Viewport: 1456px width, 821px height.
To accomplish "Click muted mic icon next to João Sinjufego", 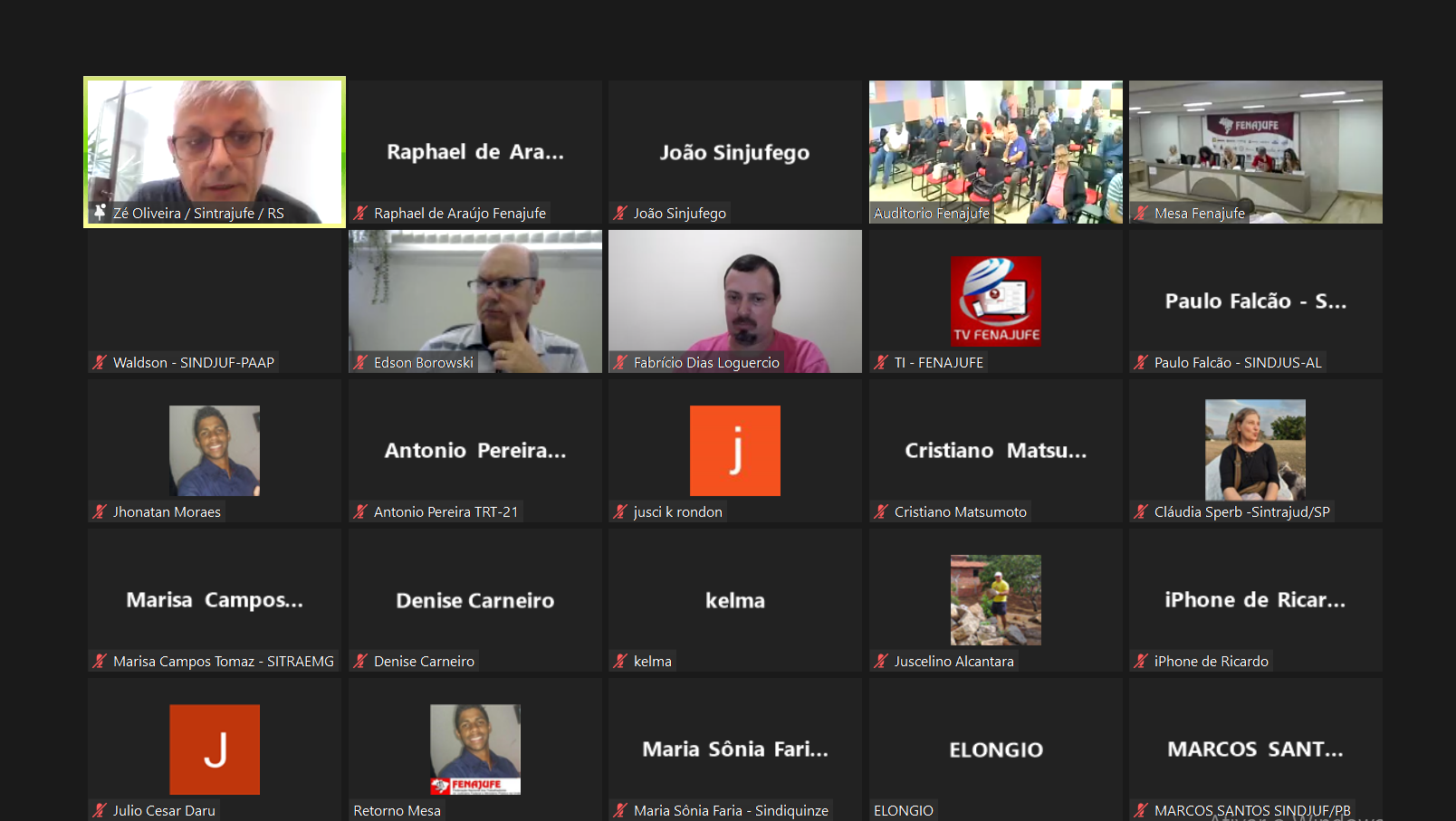I will coord(620,214).
